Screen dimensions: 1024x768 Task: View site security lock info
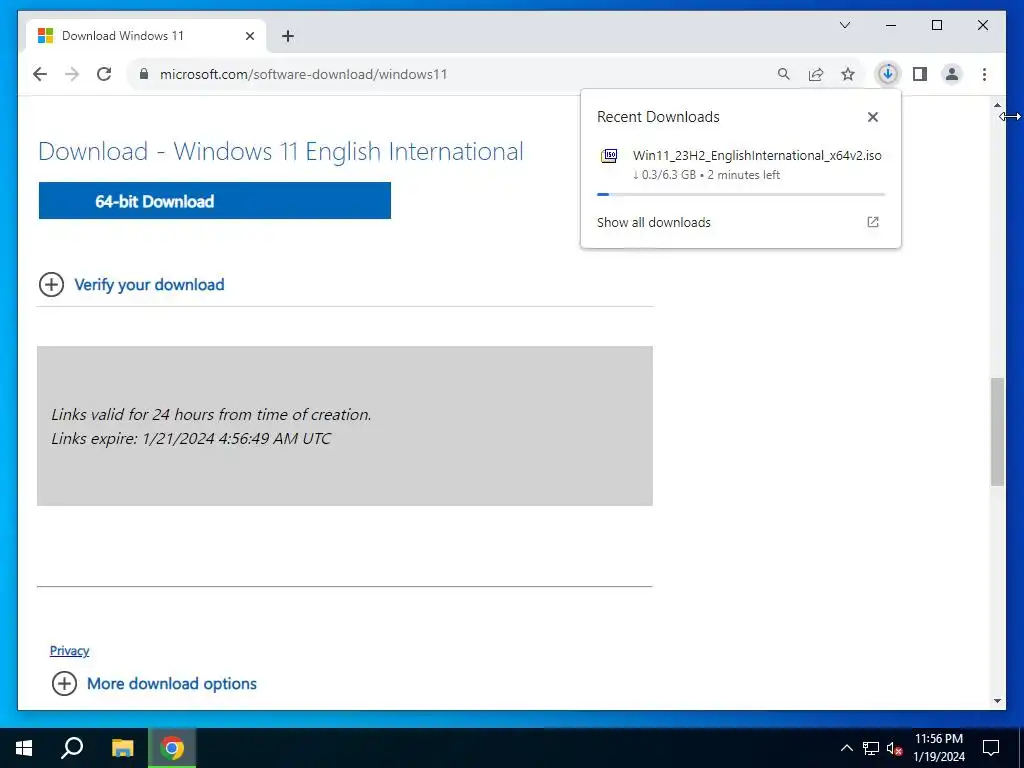tap(144, 74)
